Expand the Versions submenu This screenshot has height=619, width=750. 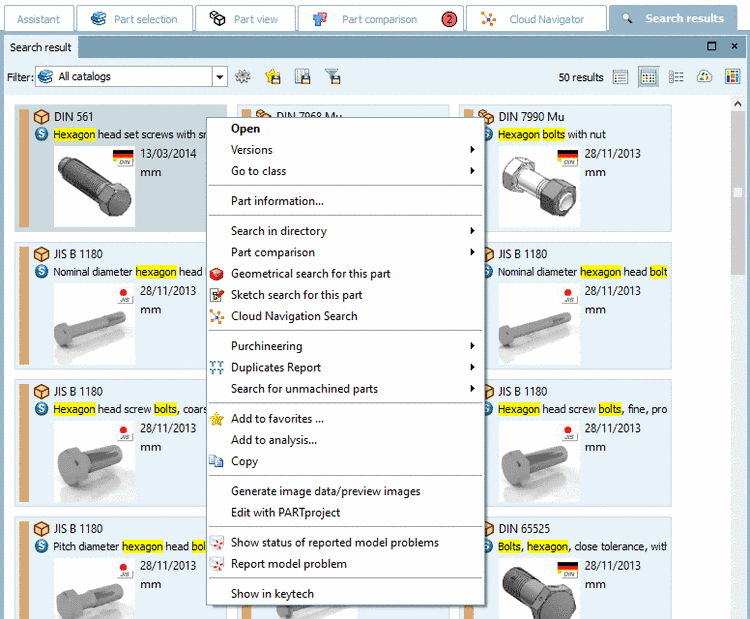(346, 150)
